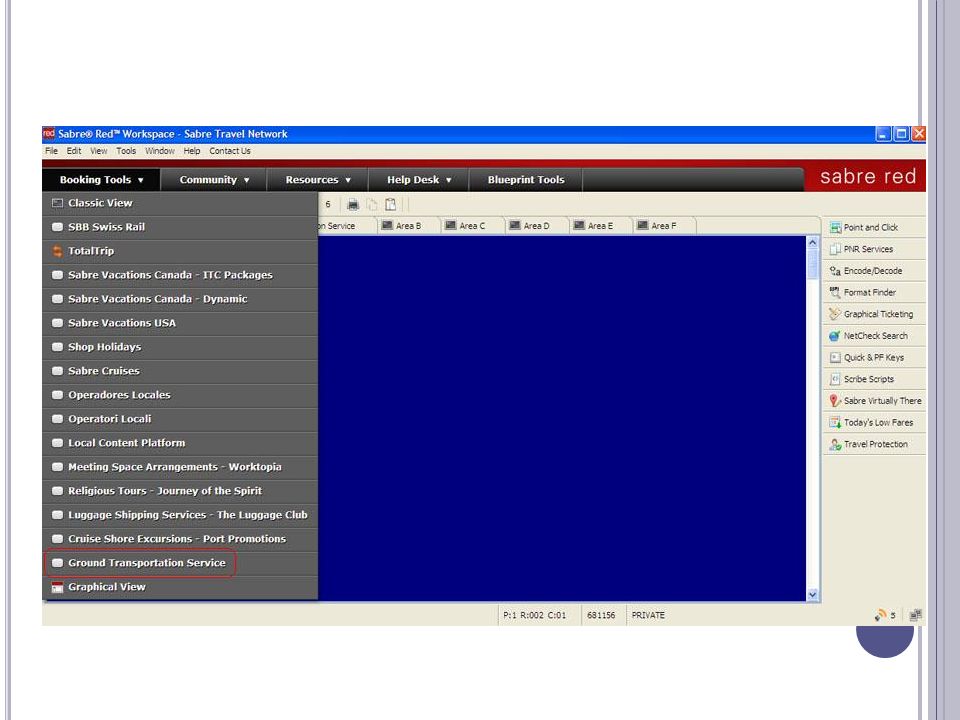Expand the Help Desk dropdown menu
The image size is (960, 720).
tap(419, 180)
